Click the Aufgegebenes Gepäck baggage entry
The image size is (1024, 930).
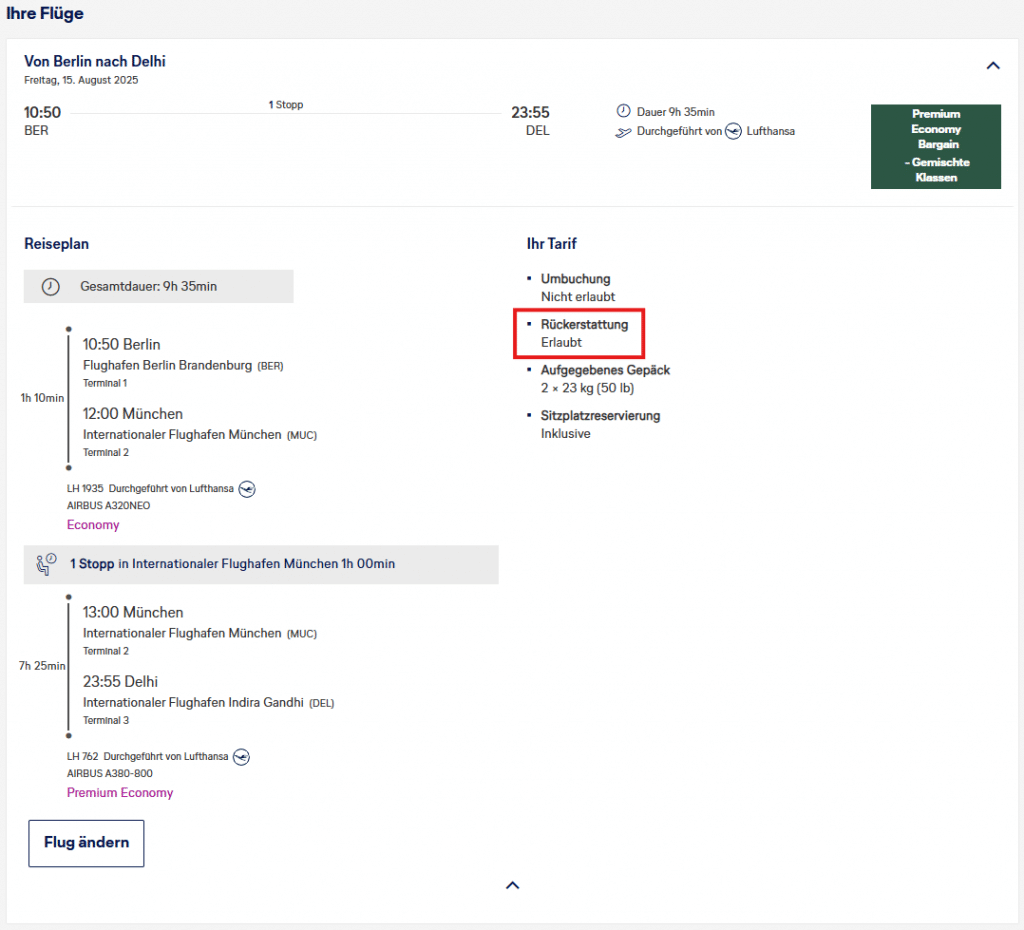pyautogui.click(x=604, y=379)
